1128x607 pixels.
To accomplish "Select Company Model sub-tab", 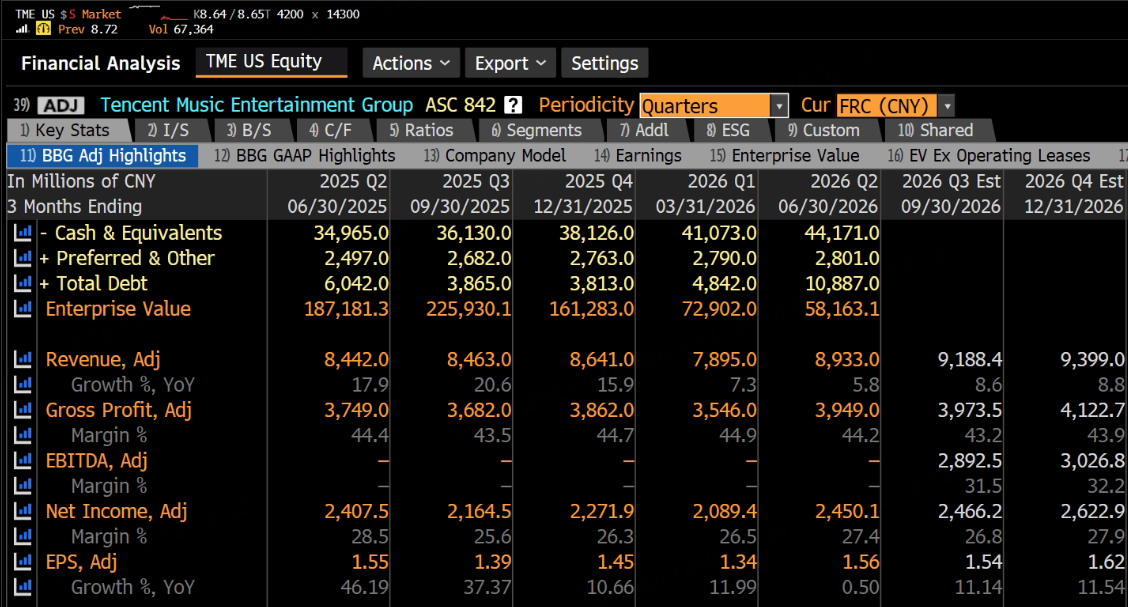I will pos(495,155).
